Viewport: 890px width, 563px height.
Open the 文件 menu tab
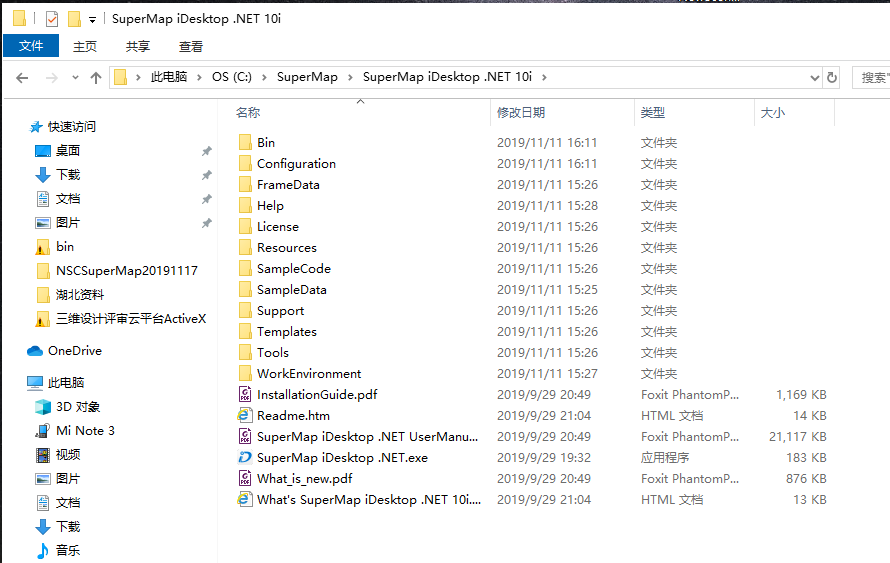[x=31, y=45]
